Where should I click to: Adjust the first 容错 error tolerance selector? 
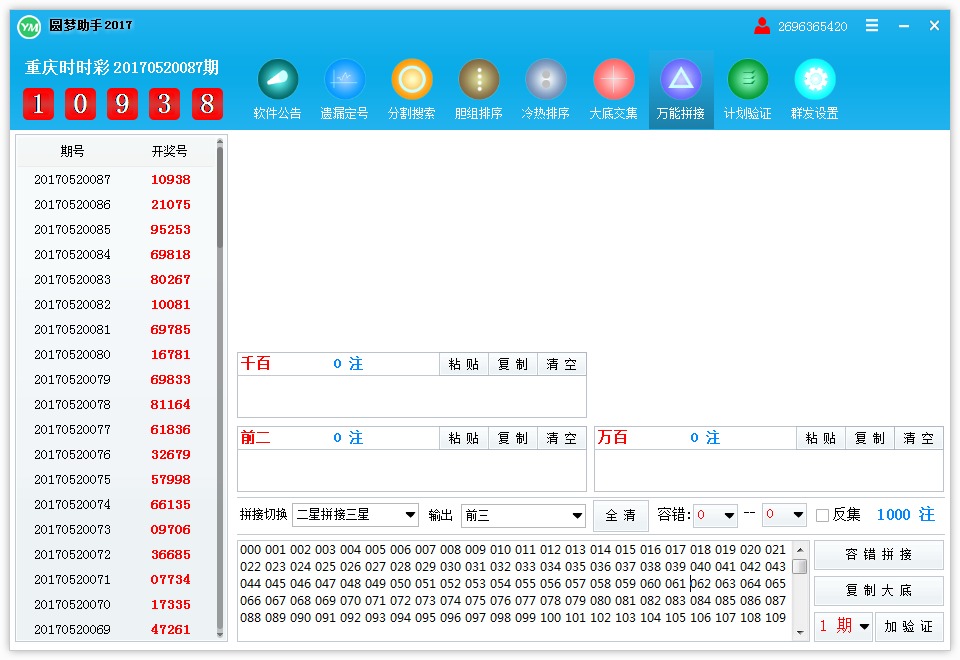[715, 515]
